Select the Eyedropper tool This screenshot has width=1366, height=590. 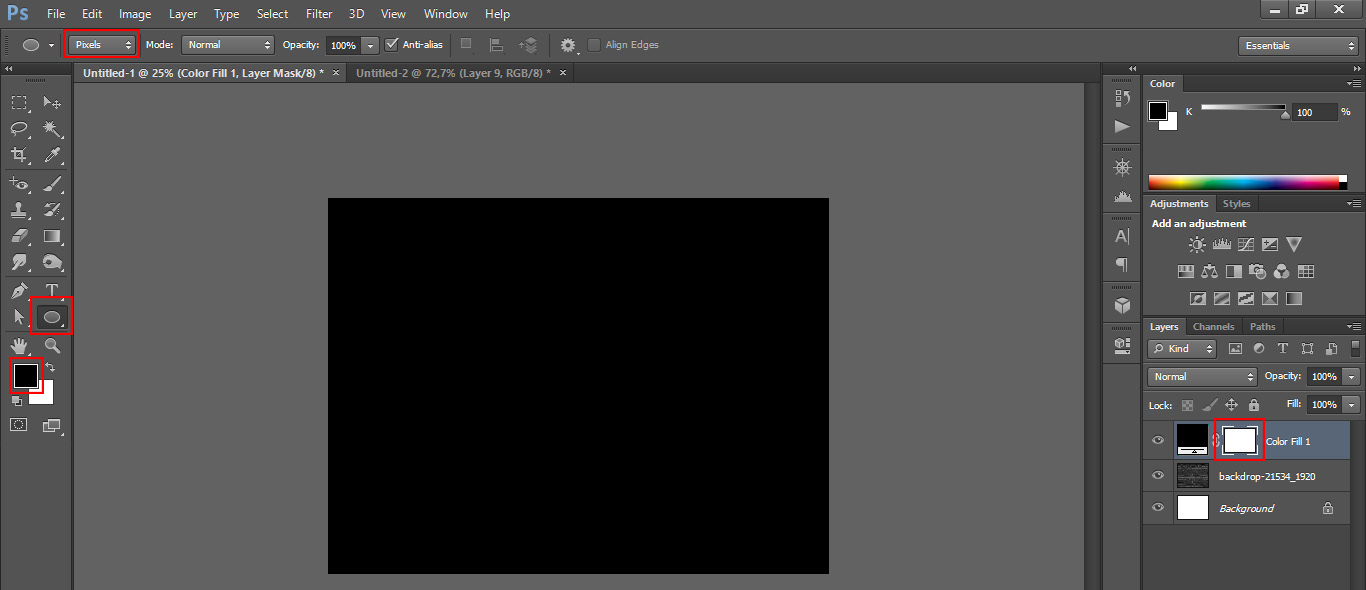(x=52, y=155)
